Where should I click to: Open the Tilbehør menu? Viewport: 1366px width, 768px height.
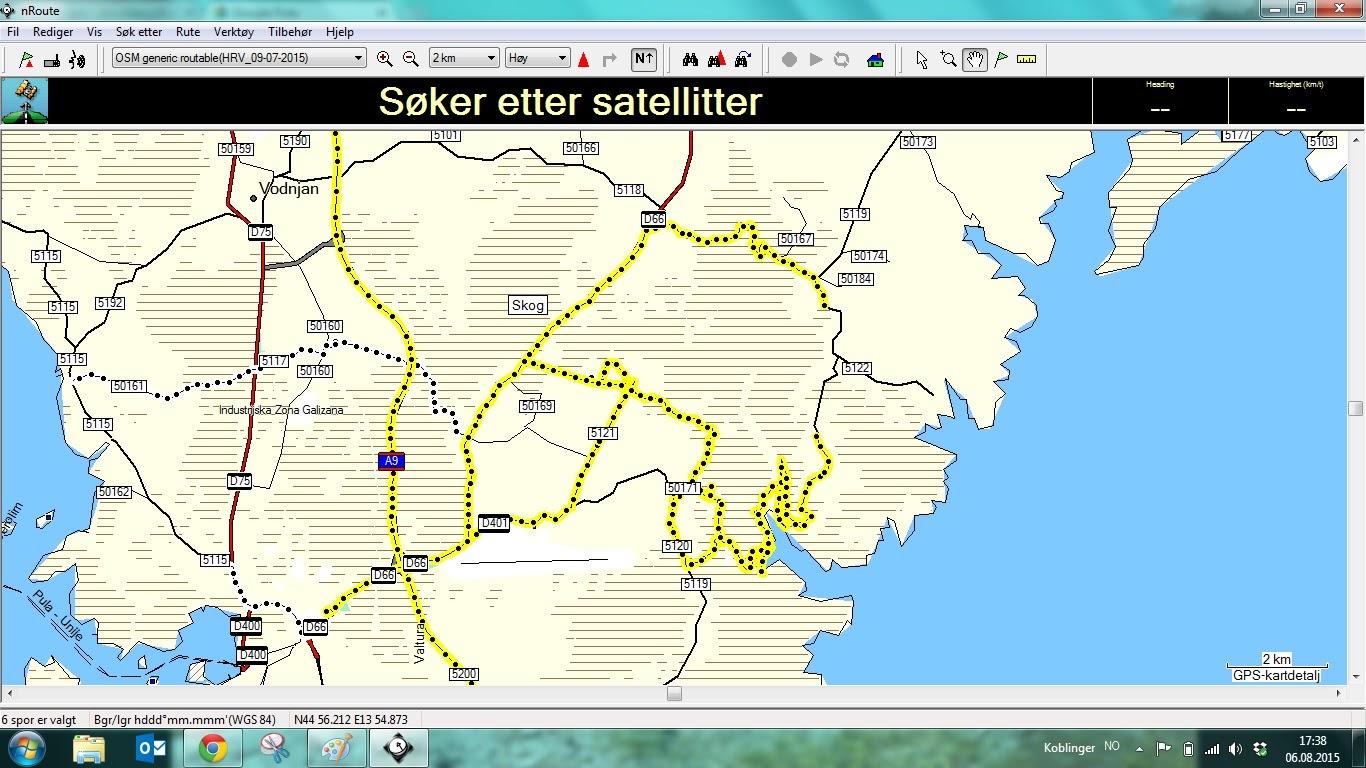291,32
